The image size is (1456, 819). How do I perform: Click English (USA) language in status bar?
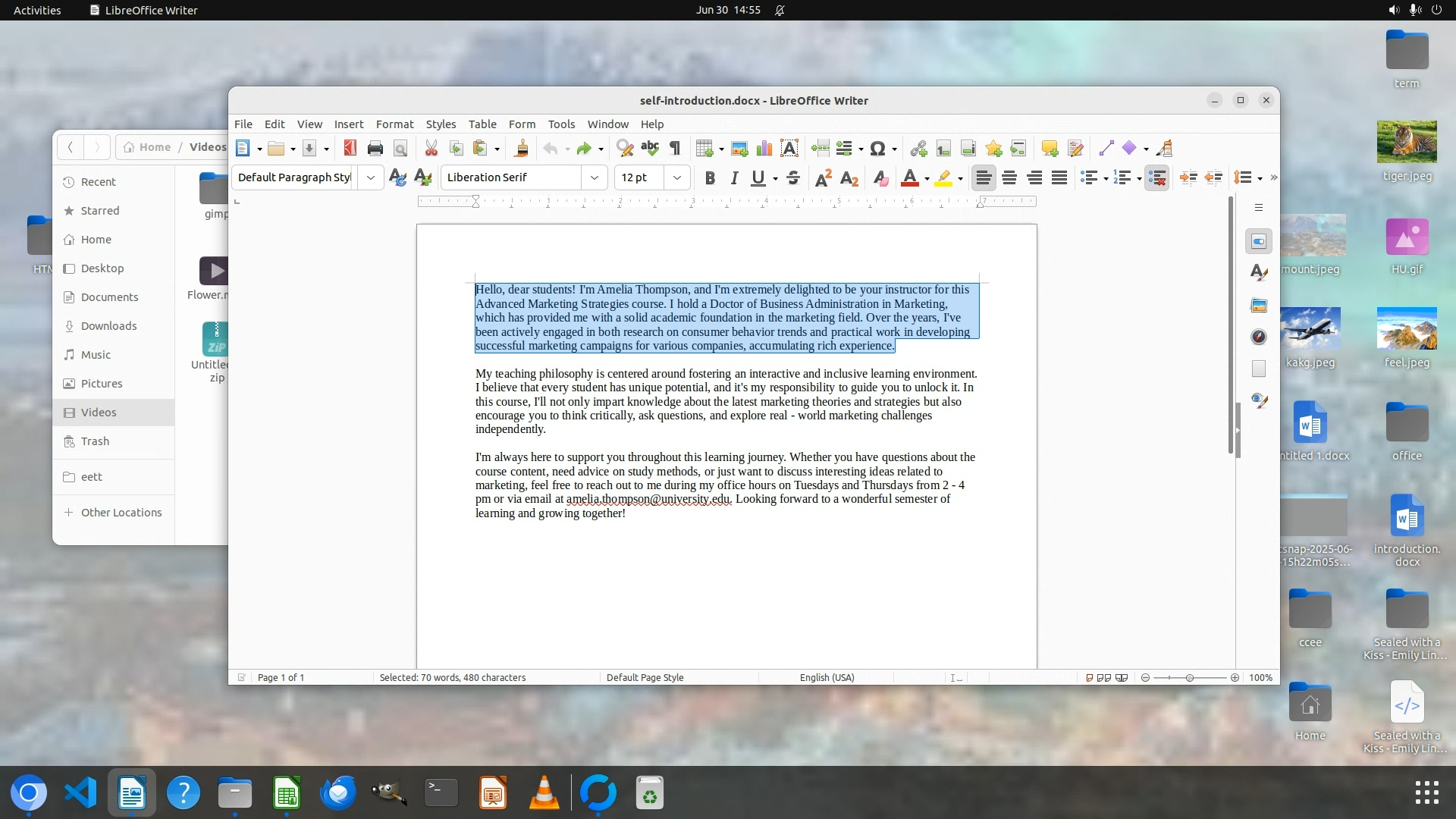click(827, 677)
